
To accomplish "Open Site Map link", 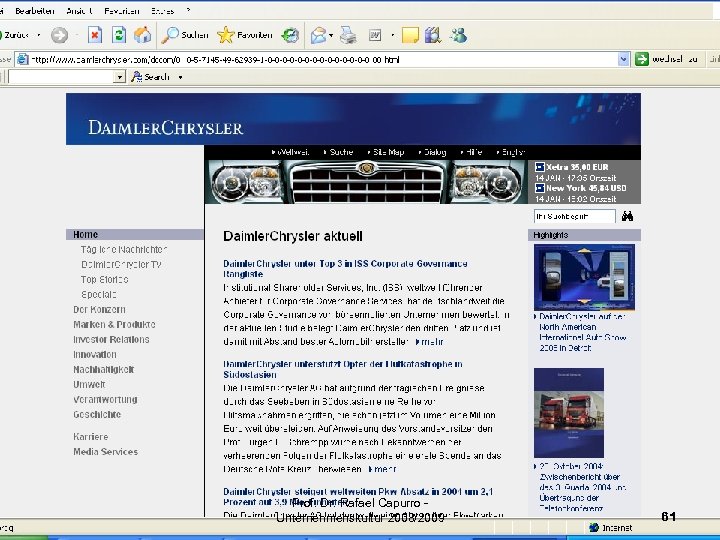I will [386, 152].
